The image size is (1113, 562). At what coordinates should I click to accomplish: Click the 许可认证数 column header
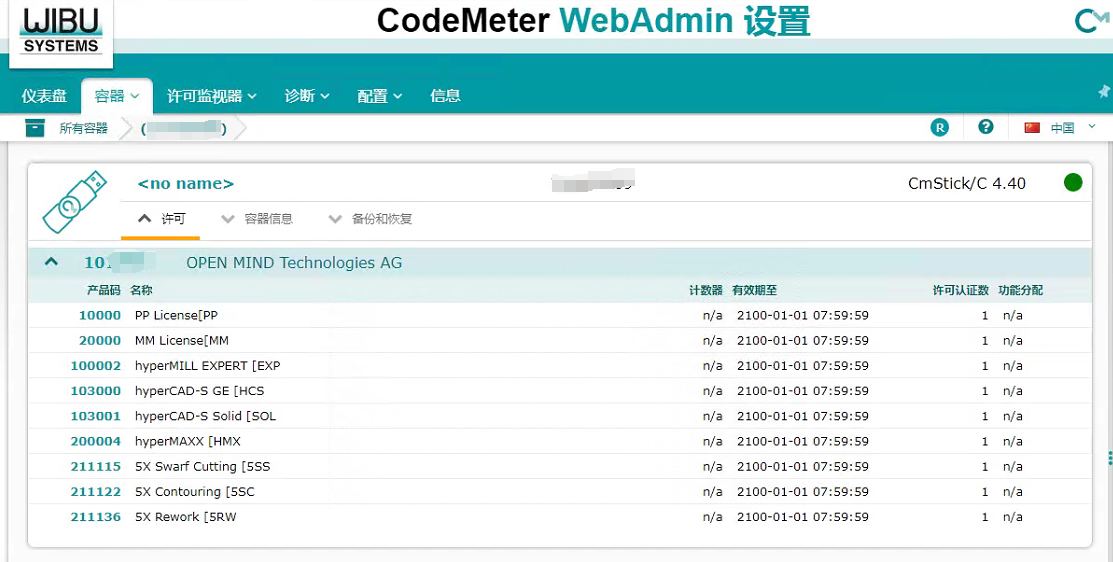click(x=960, y=290)
